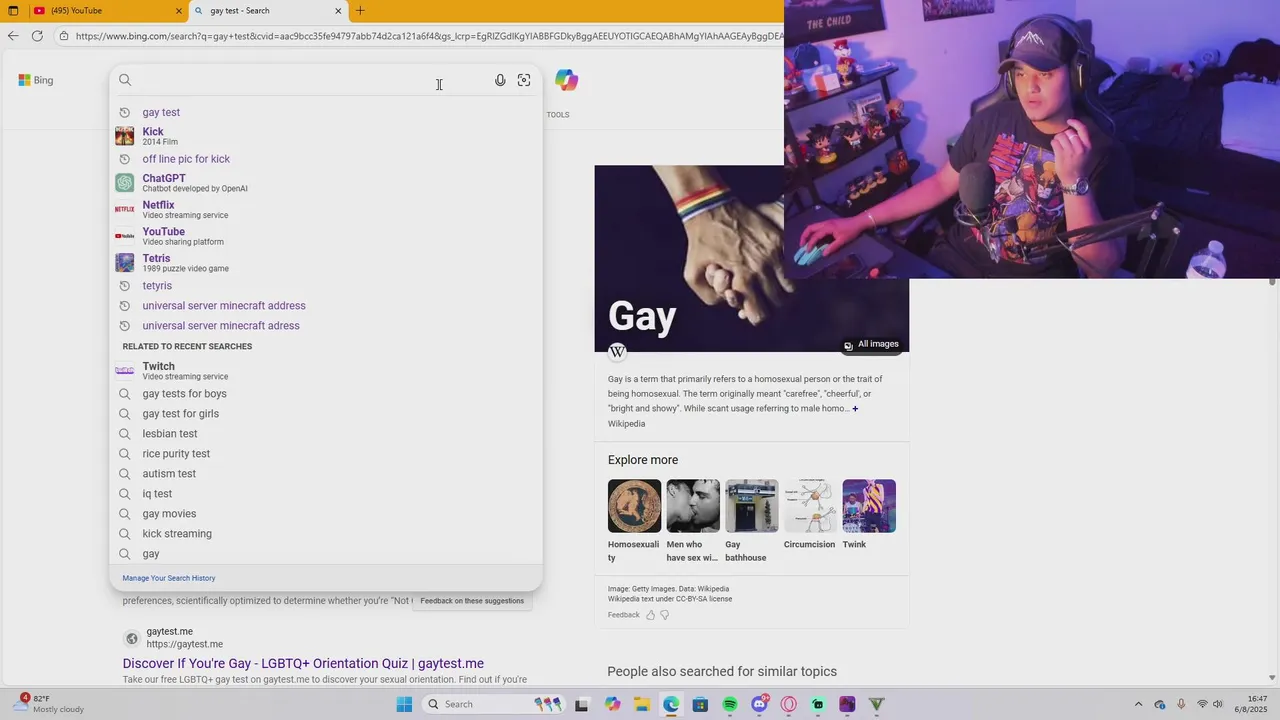The height and width of the screenshot is (720, 1280).
Task: Open Windows Start menu
Action: click(x=404, y=704)
